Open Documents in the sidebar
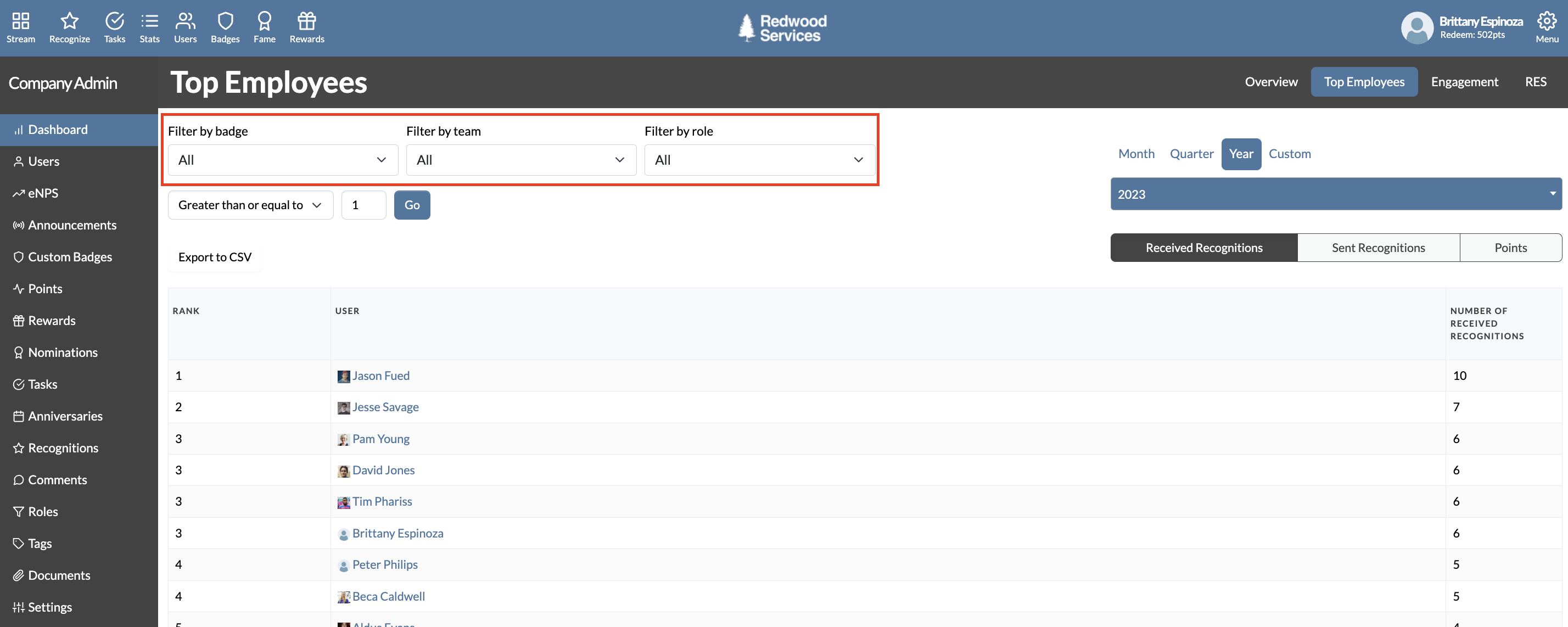The image size is (1568, 627). point(79,575)
